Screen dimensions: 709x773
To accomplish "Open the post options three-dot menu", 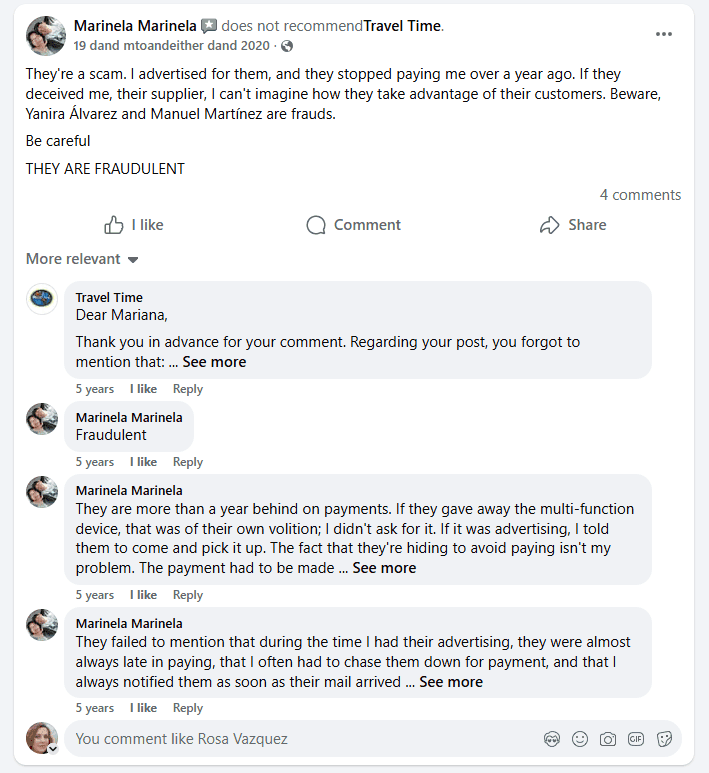I will [x=664, y=34].
